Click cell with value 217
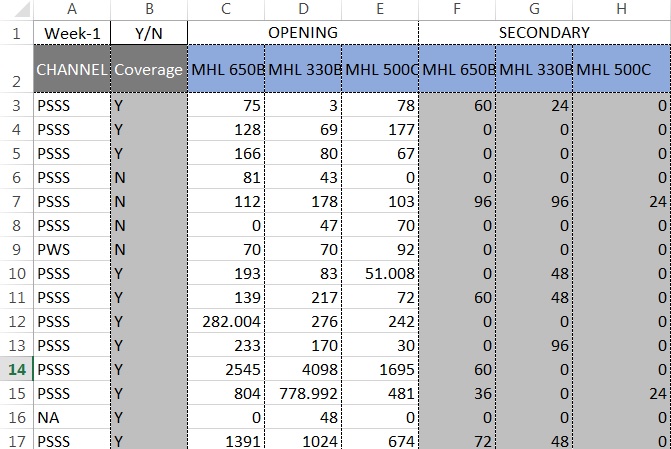The height and width of the screenshot is (449, 671). click(x=303, y=297)
